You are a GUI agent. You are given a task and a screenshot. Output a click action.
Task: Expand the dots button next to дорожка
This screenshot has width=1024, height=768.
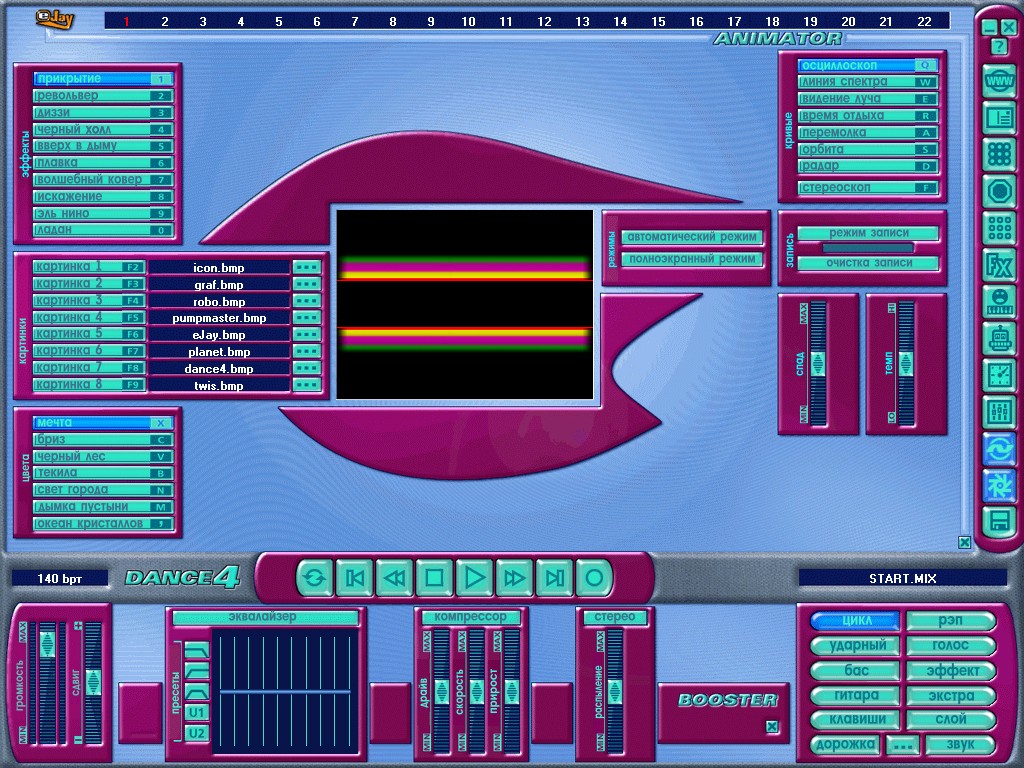tap(903, 745)
